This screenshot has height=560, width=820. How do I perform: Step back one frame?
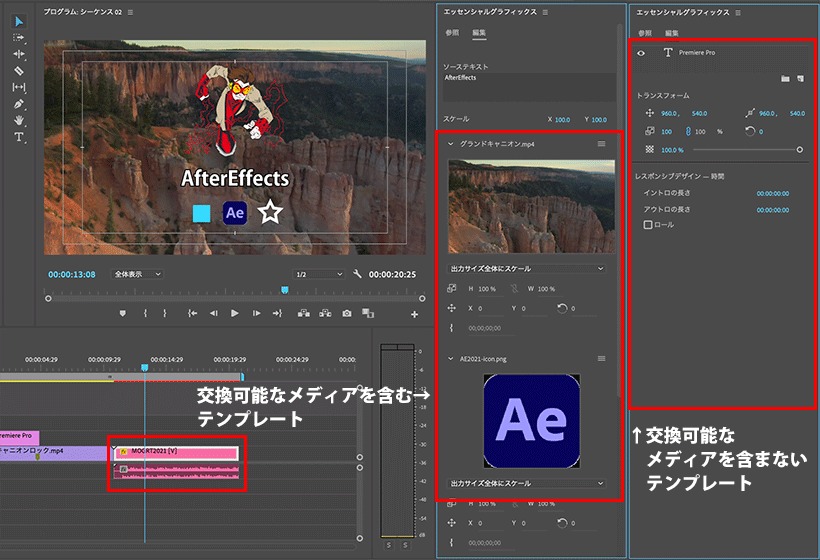coord(213,313)
